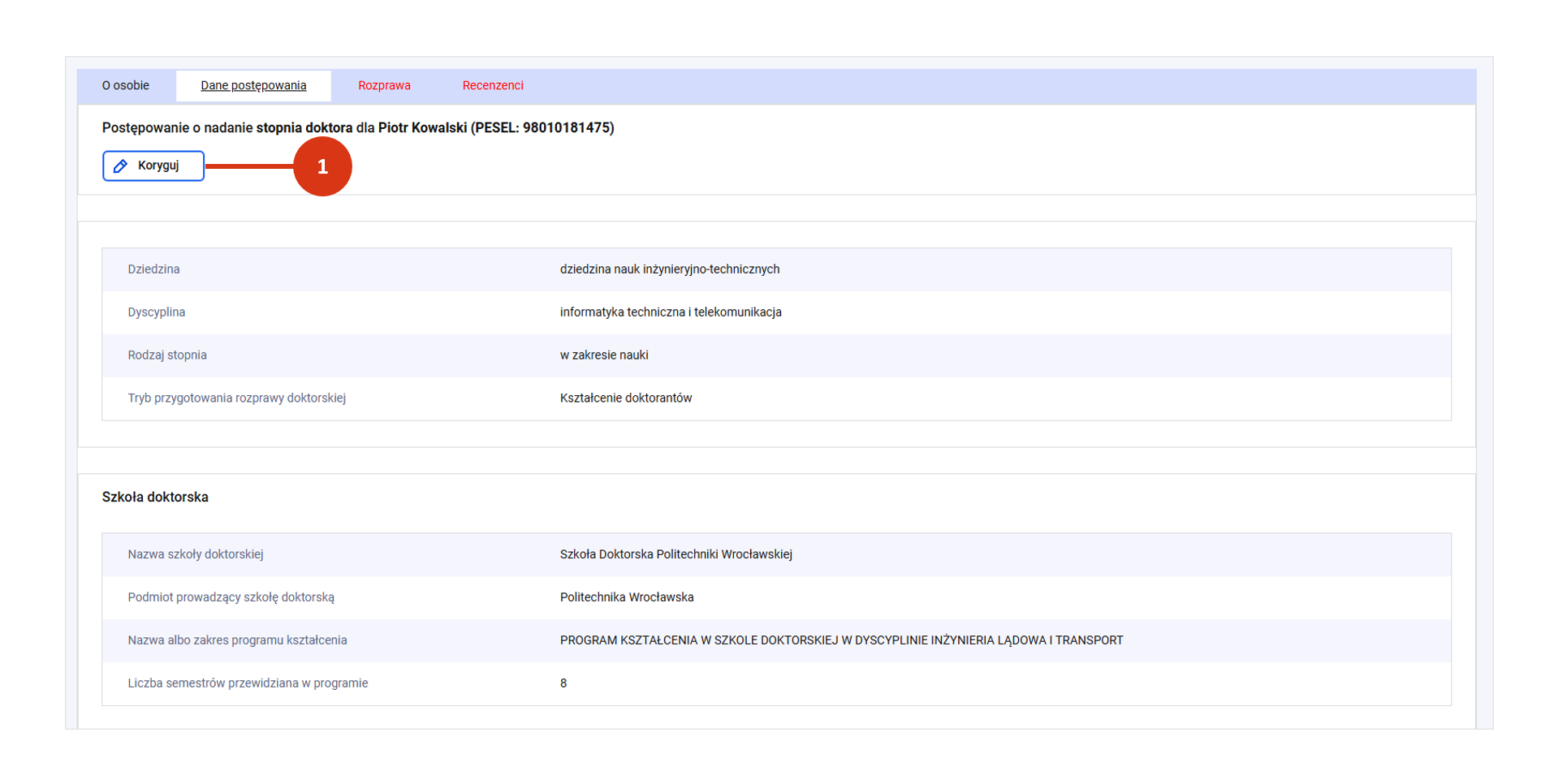Screen dimensions: 1558x784
Task: Click the Tryb przygotowania rozprawy doktorskiej label
Action: [236, 398]
